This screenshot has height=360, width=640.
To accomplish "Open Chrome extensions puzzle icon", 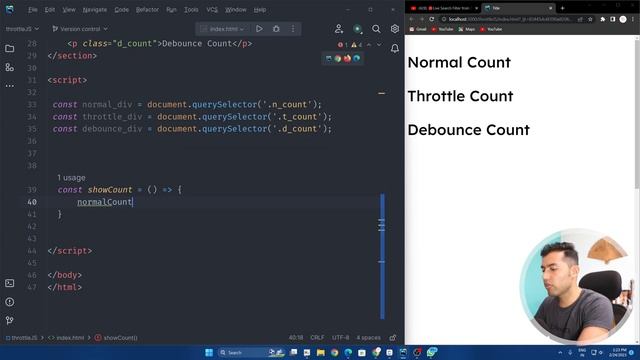I will pos(602,19).
